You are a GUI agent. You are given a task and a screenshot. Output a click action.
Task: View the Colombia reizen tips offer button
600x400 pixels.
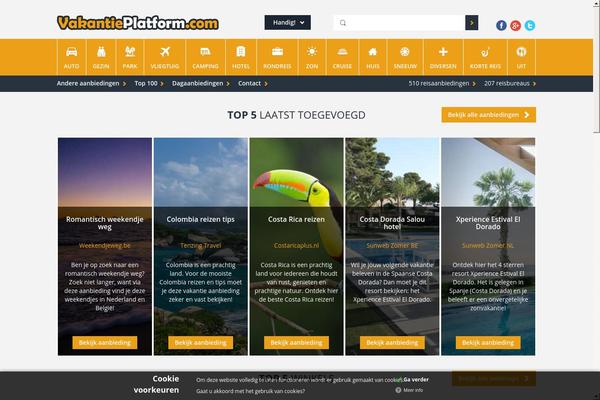coord(201,343)
